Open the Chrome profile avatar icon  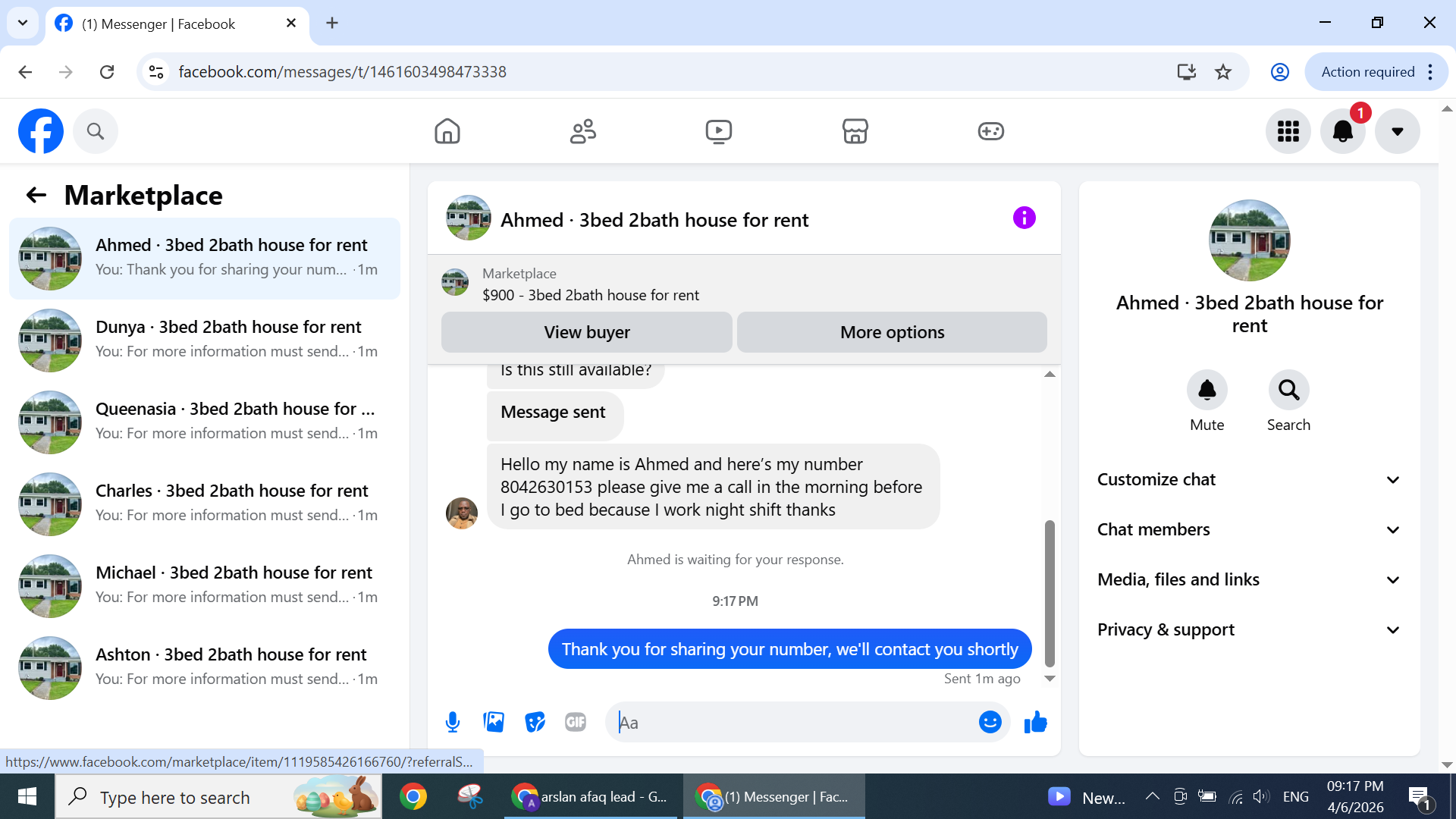coord(1280,72)
